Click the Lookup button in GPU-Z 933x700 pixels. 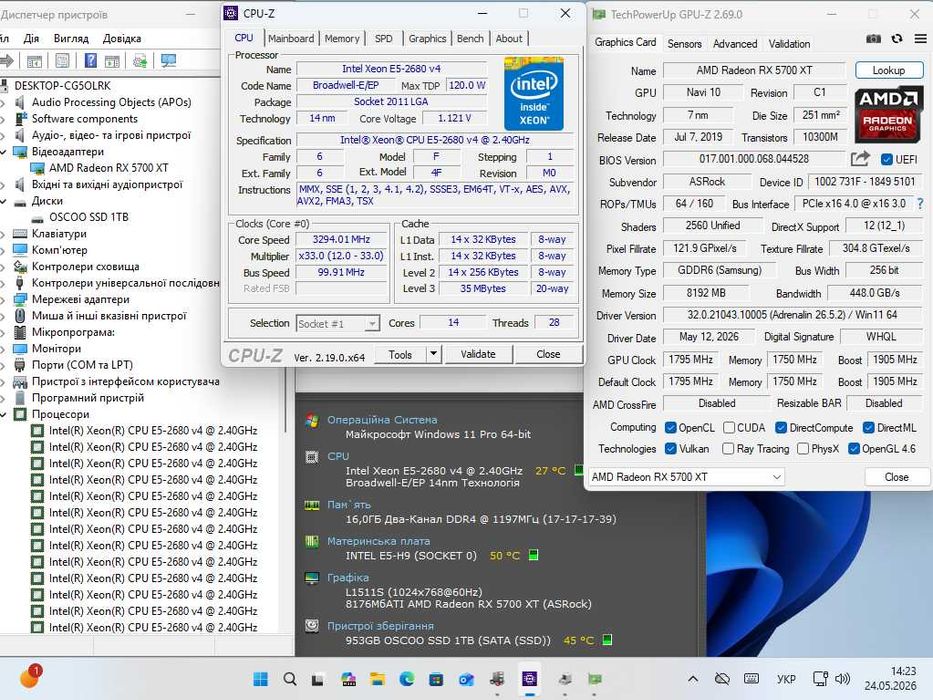point(888,70)
